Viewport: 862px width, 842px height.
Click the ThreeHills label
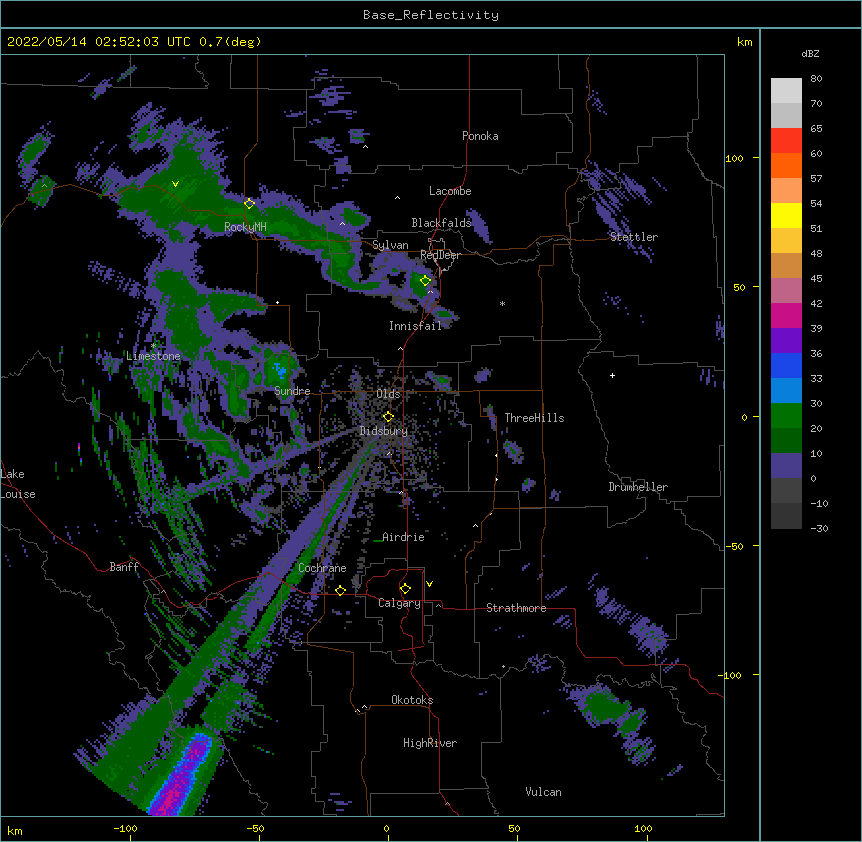534,418
